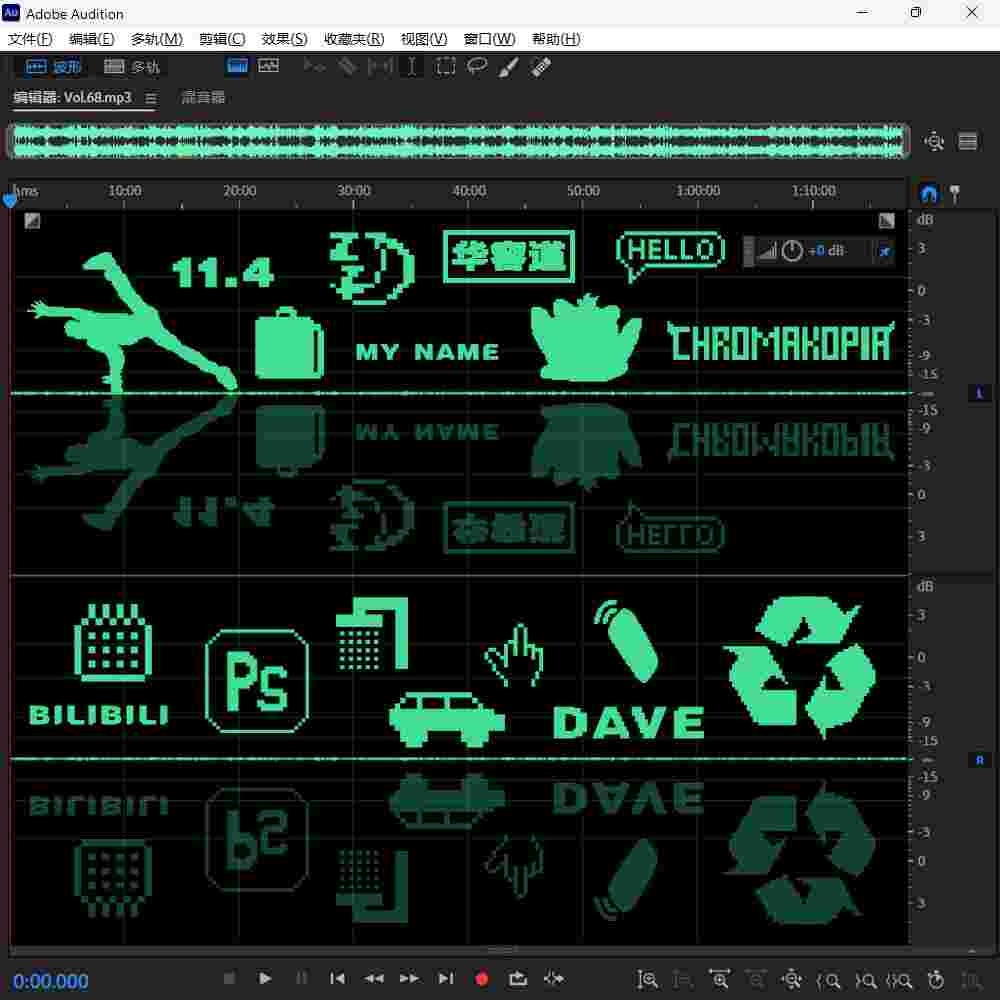Image resolution: width=1000 pixels, height=1000 pixels.
Task: Switch to 多轨 multitrack view
Action: click(132, 67)
